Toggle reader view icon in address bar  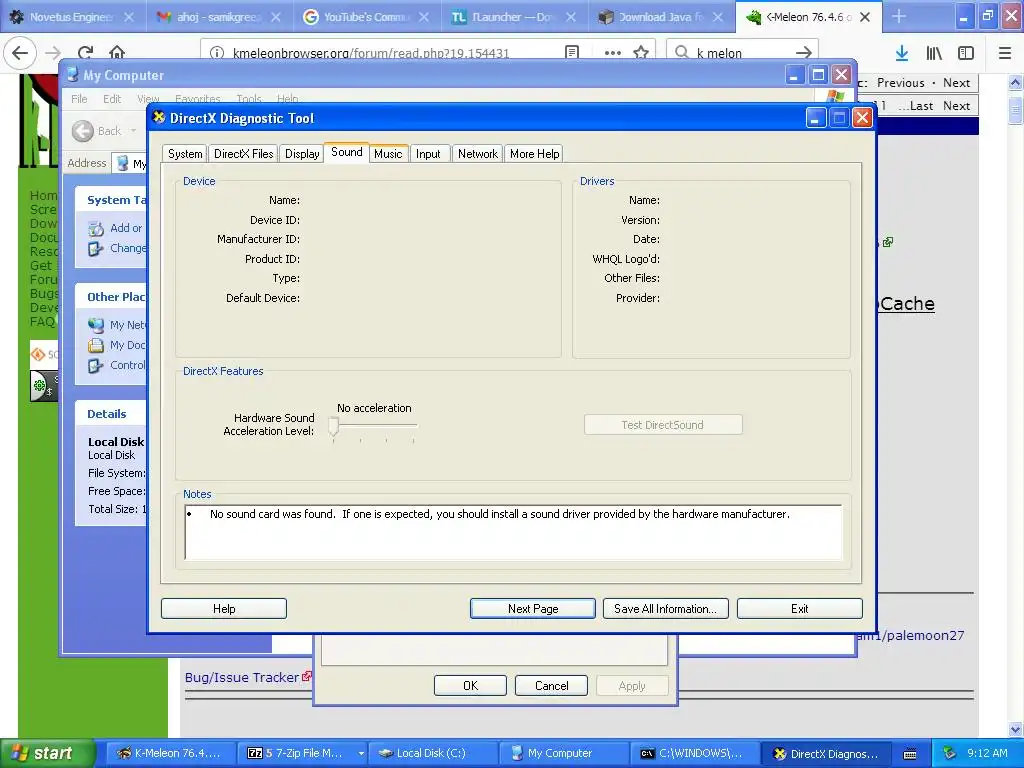[x=572, y=53]
